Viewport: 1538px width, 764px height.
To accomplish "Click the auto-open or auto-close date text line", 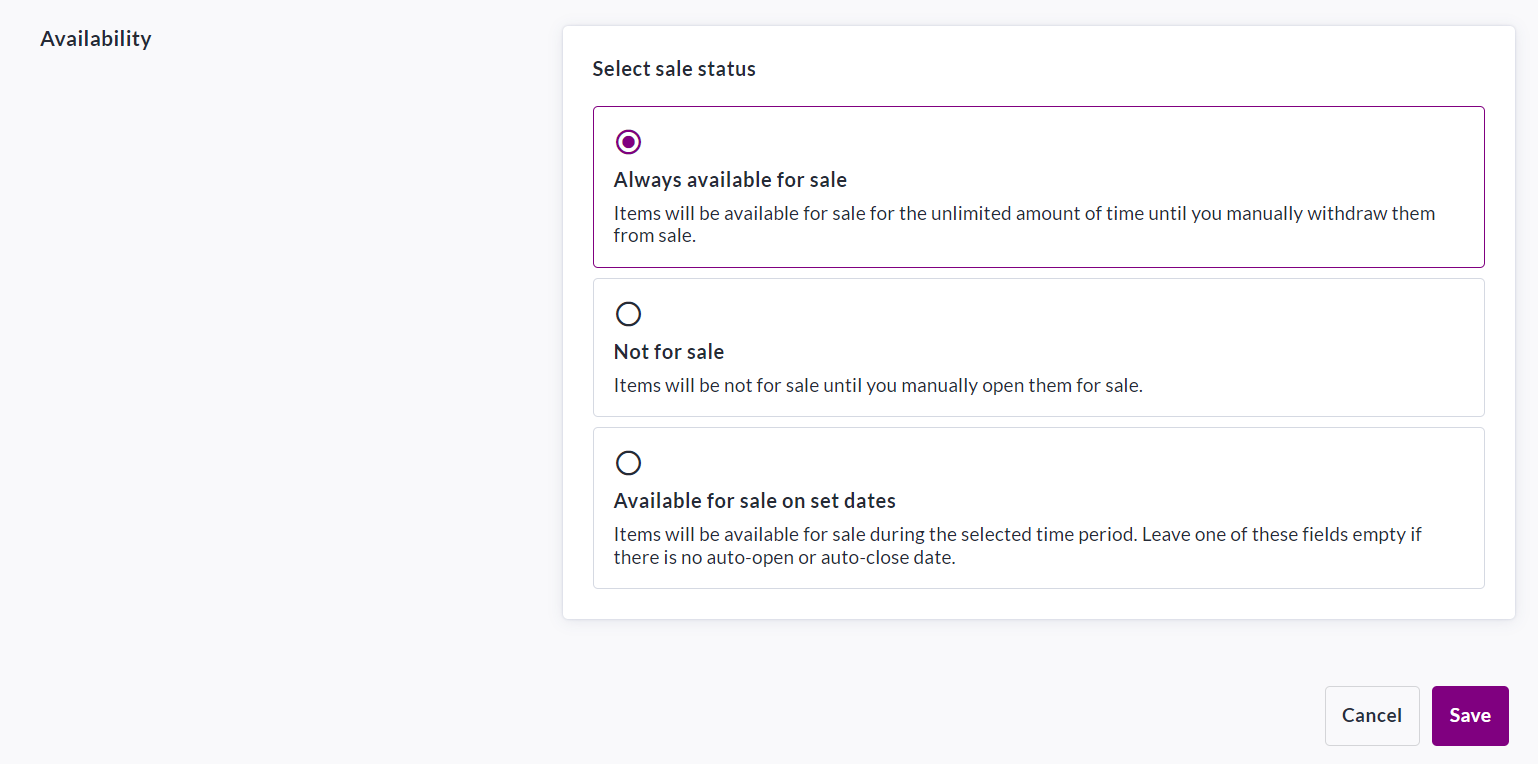I will (784, 558).
